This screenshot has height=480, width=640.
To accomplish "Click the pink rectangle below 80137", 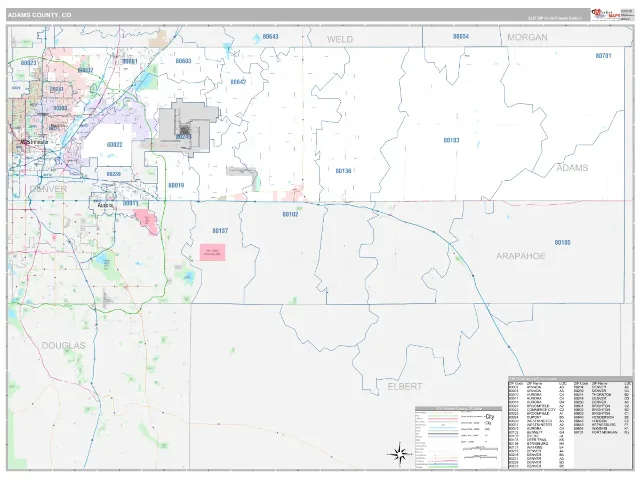I will click(x=212, y=253).
